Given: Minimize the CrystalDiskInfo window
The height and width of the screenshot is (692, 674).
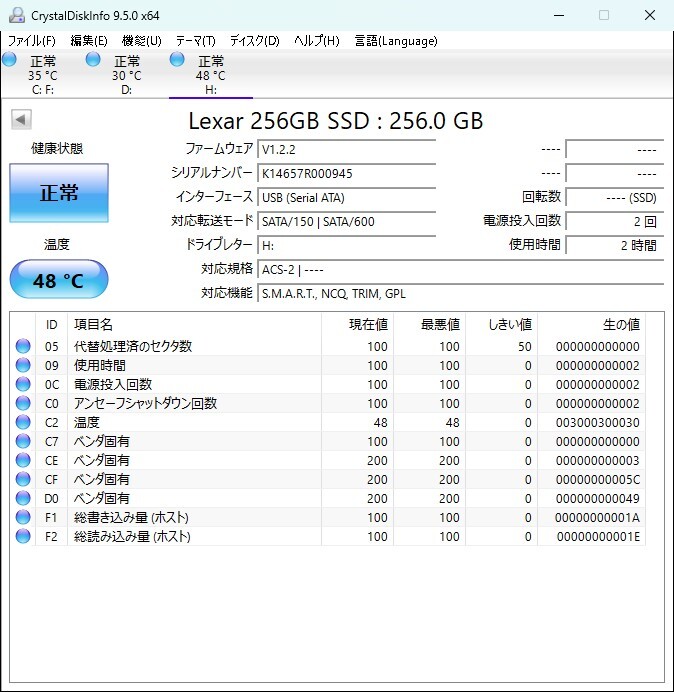Looking at the screenshot, I should [x=559, y=15].
